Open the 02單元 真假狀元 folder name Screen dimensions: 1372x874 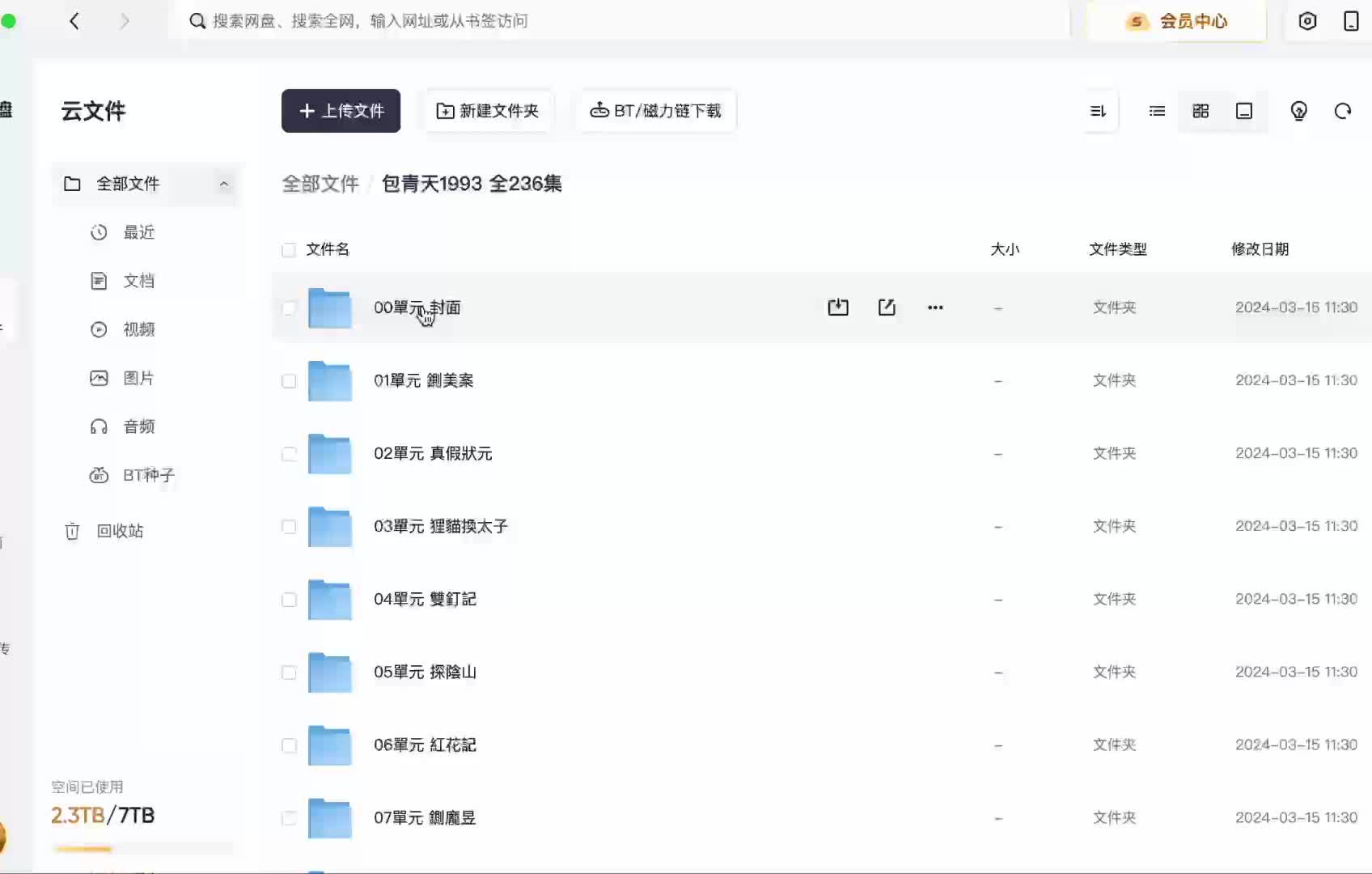[x=433, y=453]
